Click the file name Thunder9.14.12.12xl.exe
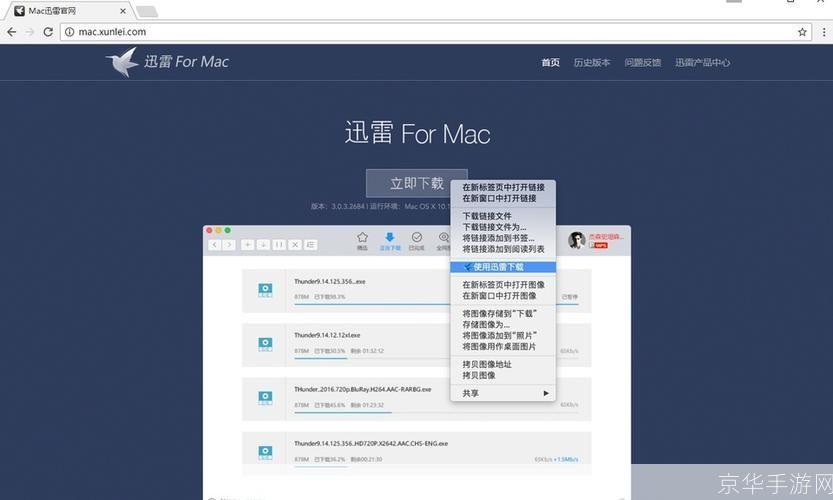Screen dimensions: 833x500 pos(327,335)
